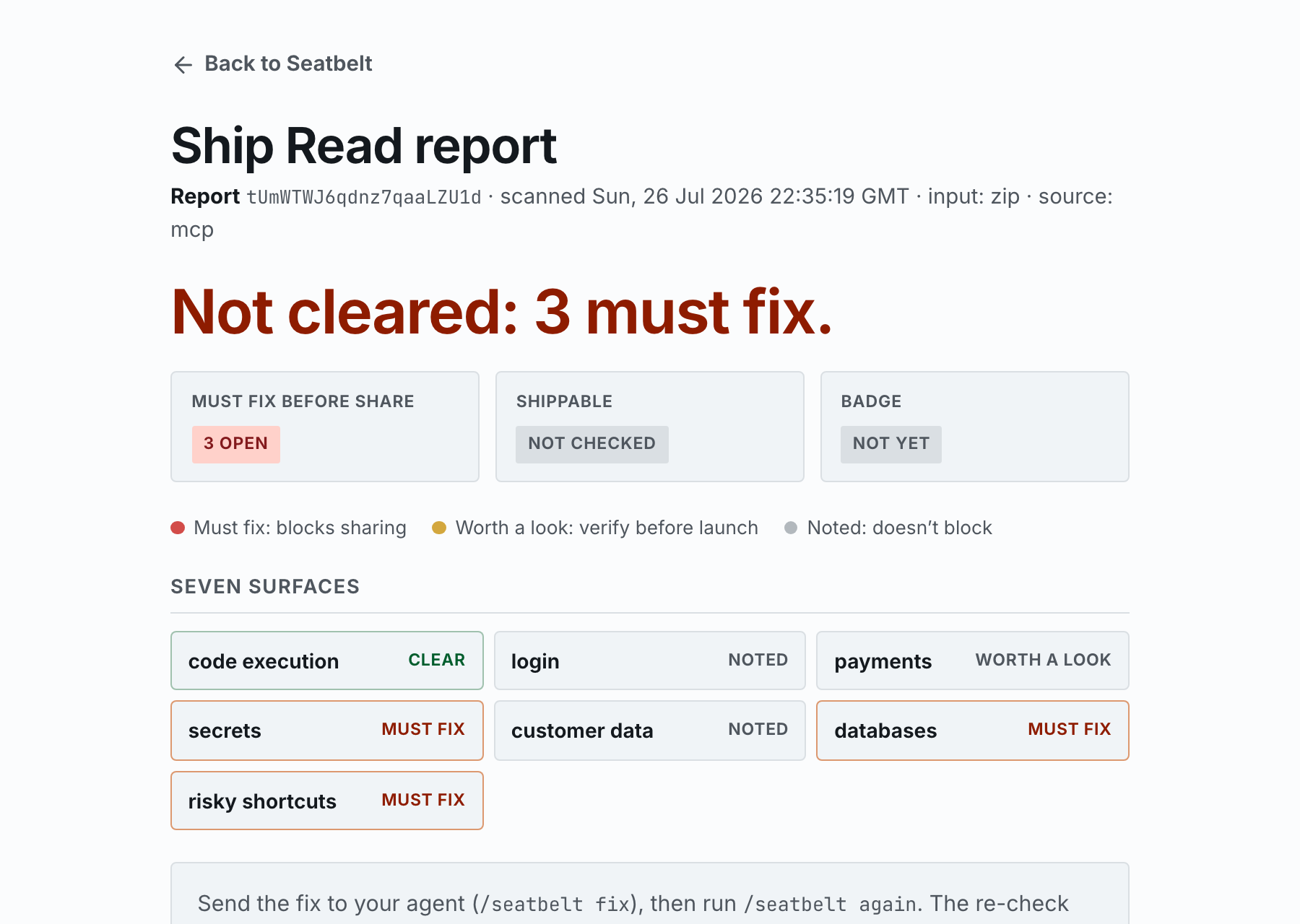Open the payments Worth a Look card
1300x924 pixels.
click(x=973, y=661)
